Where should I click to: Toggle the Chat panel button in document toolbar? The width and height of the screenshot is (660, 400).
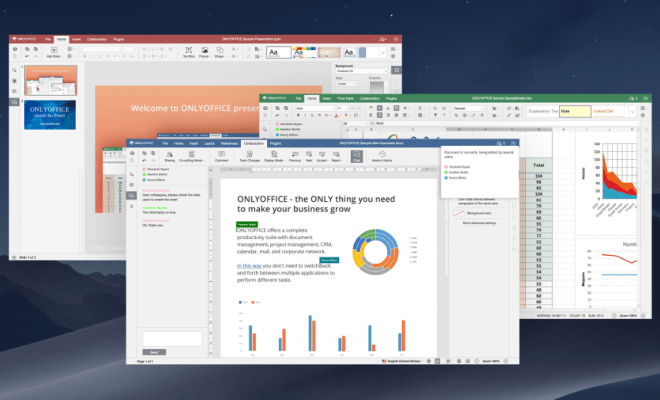(x=357, y=156)
